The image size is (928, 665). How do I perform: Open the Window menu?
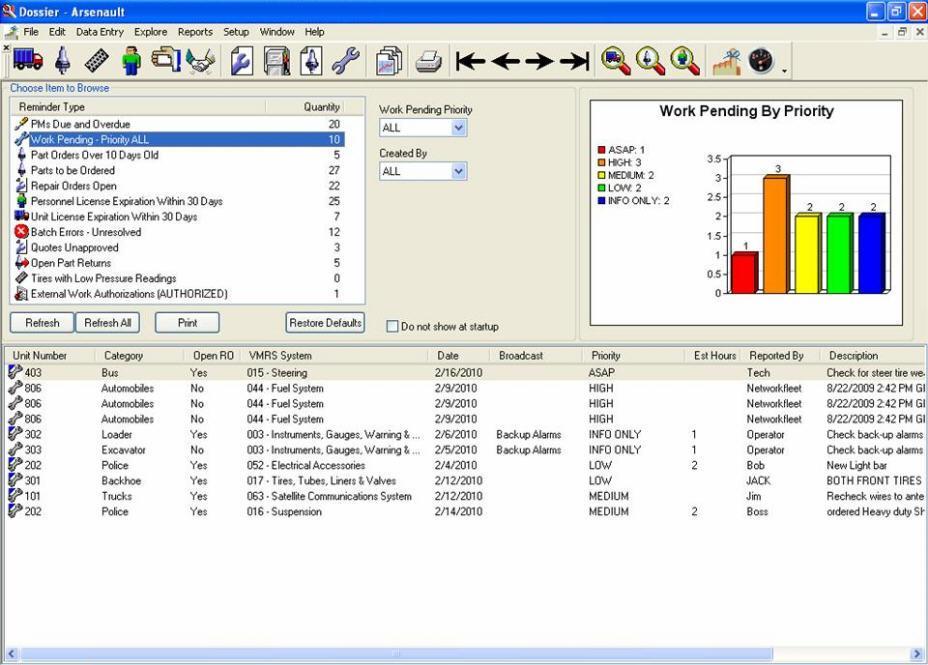click(x=277, y=32)
